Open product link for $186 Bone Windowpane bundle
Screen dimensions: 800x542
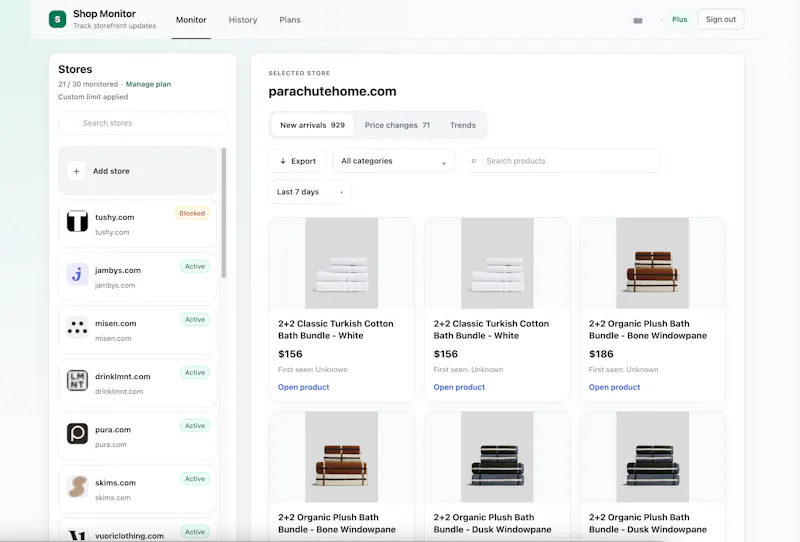click(x=614, y=387)
